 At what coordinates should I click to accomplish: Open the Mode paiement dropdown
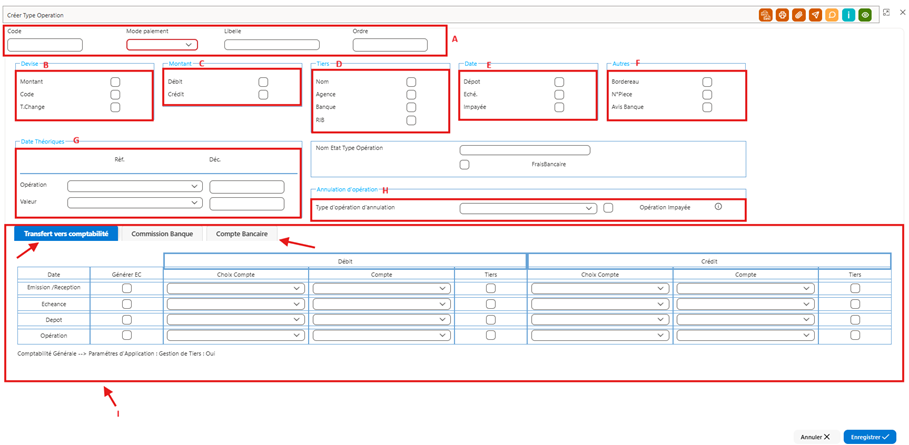pyautogui.click(x=162, y=45)
